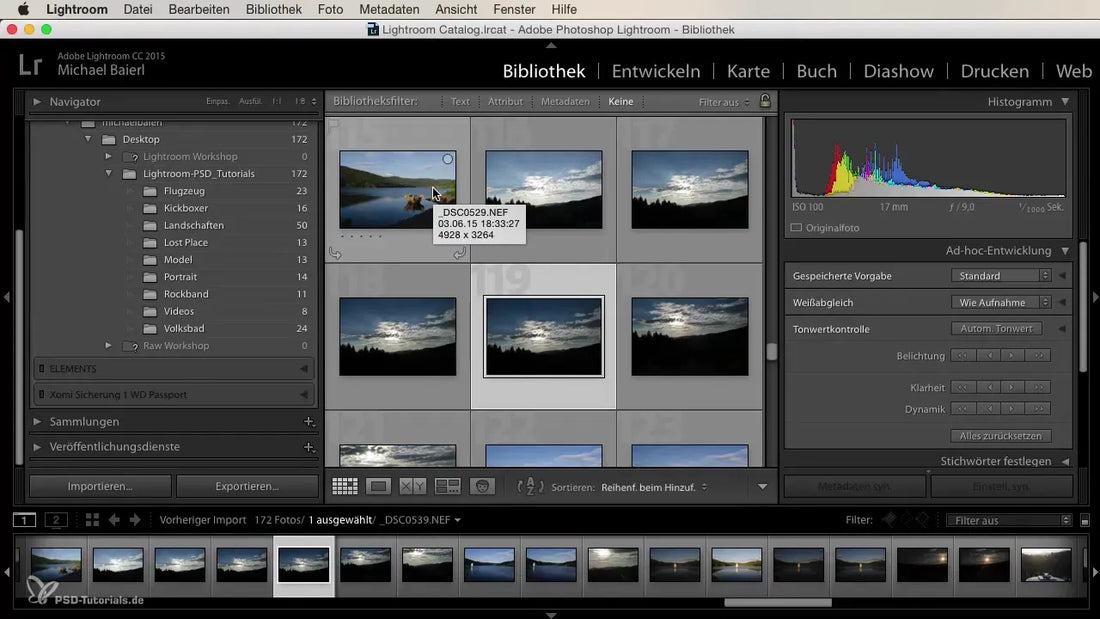
Task: Open the Metadaten menu in the menu bar
Action: (x=389, y=9)
